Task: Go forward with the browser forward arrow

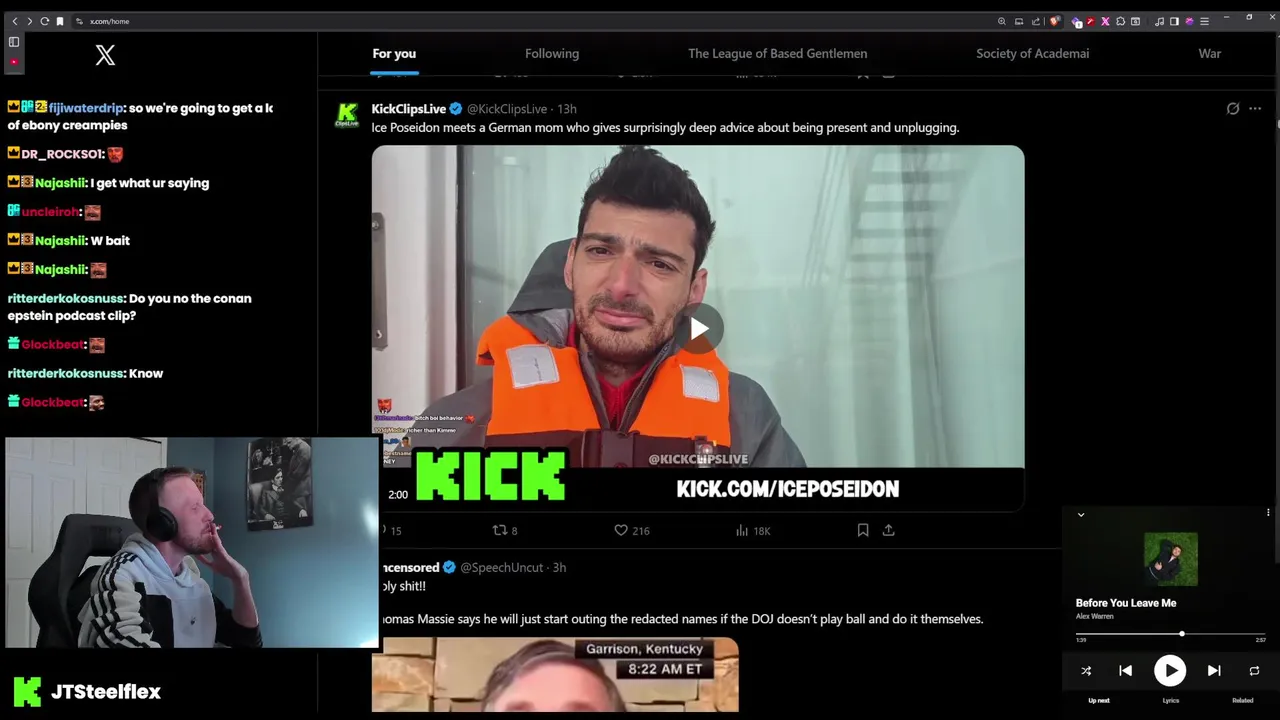Action: pyautogui.click(x=29, y=21)
